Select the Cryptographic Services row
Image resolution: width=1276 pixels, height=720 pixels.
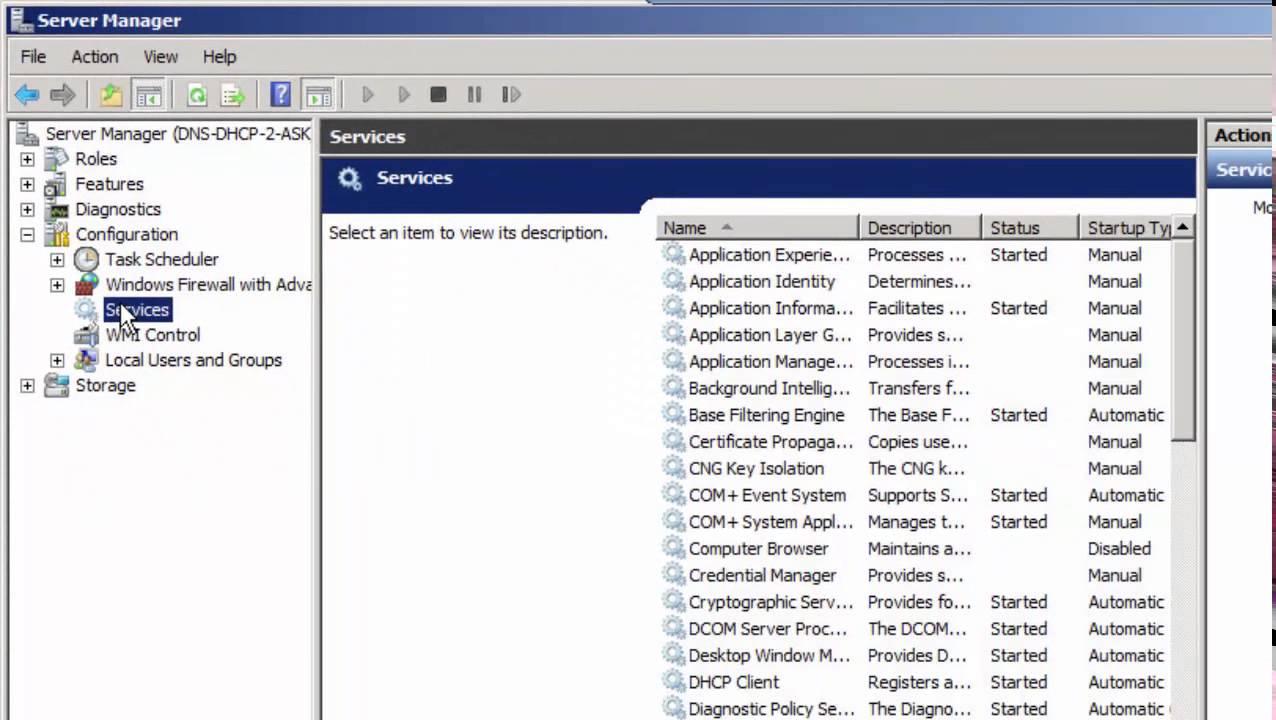coord(915,602)
